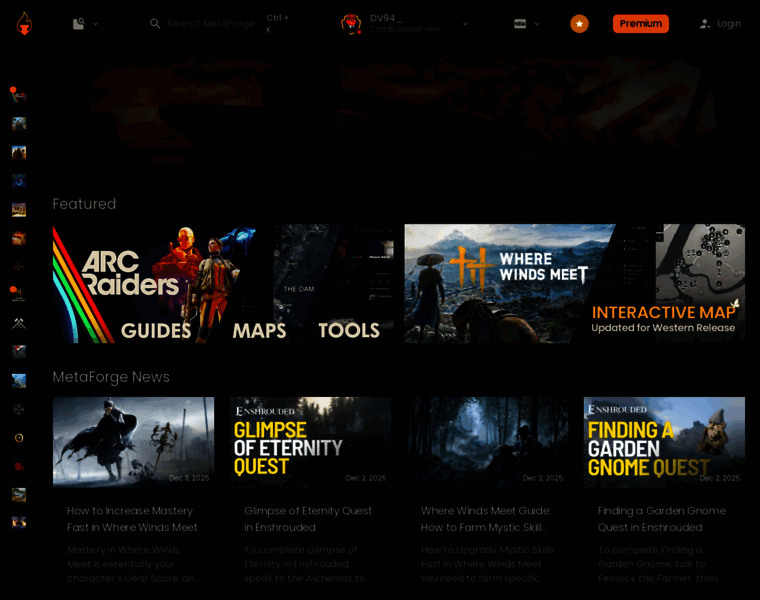Click the Login user icon
760x600 pixels.
pos(705,23)
